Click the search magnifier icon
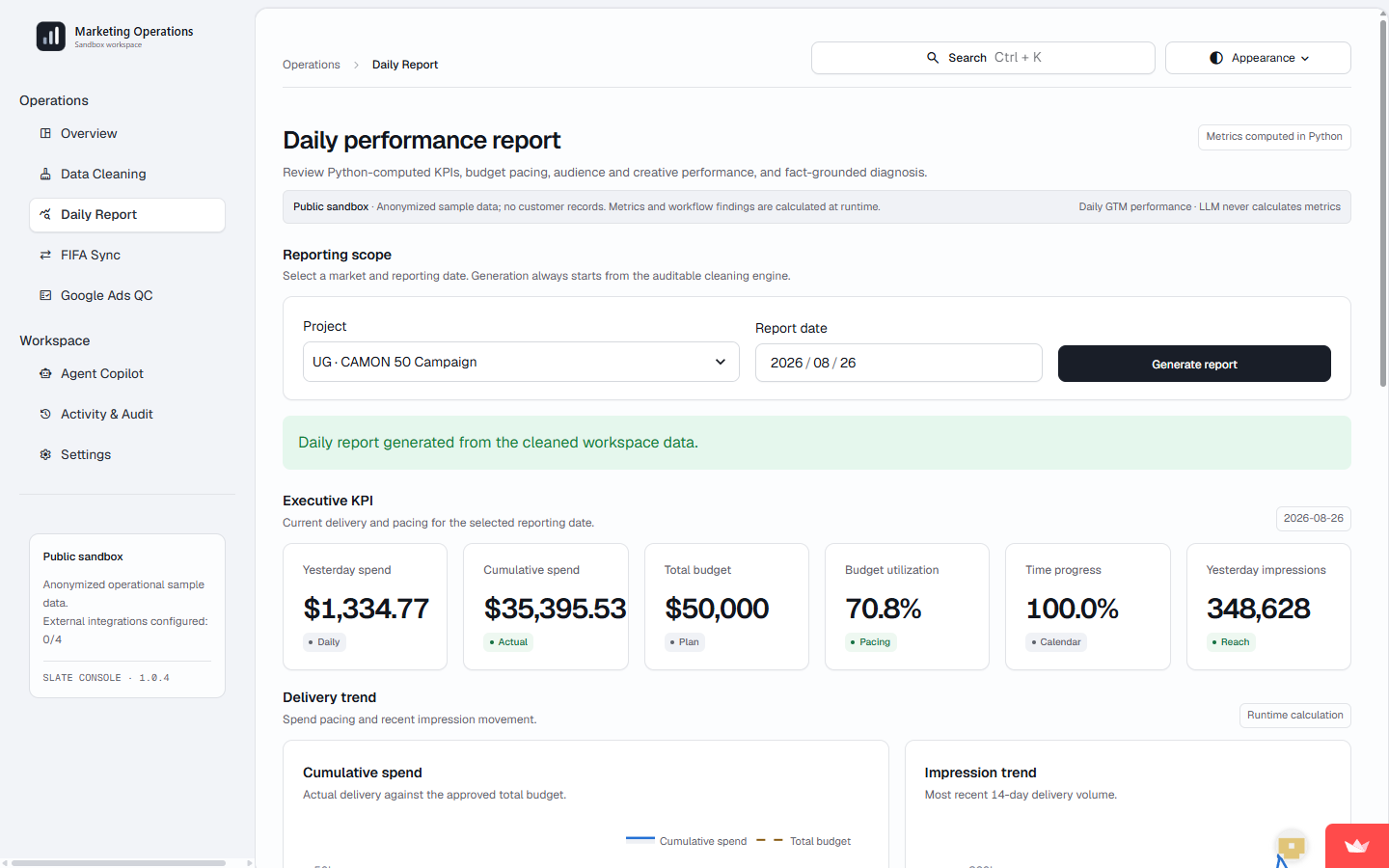This screenshot has width=1389, height=868. click(x=933, y=58)
